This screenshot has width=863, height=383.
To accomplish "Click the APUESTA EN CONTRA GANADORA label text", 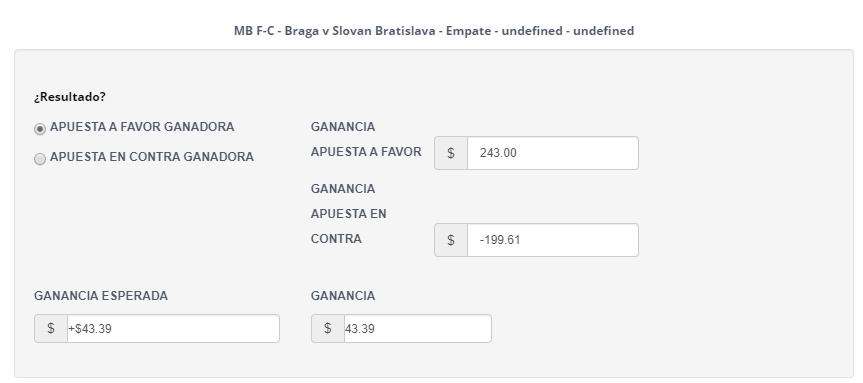I will coord(152,157).
